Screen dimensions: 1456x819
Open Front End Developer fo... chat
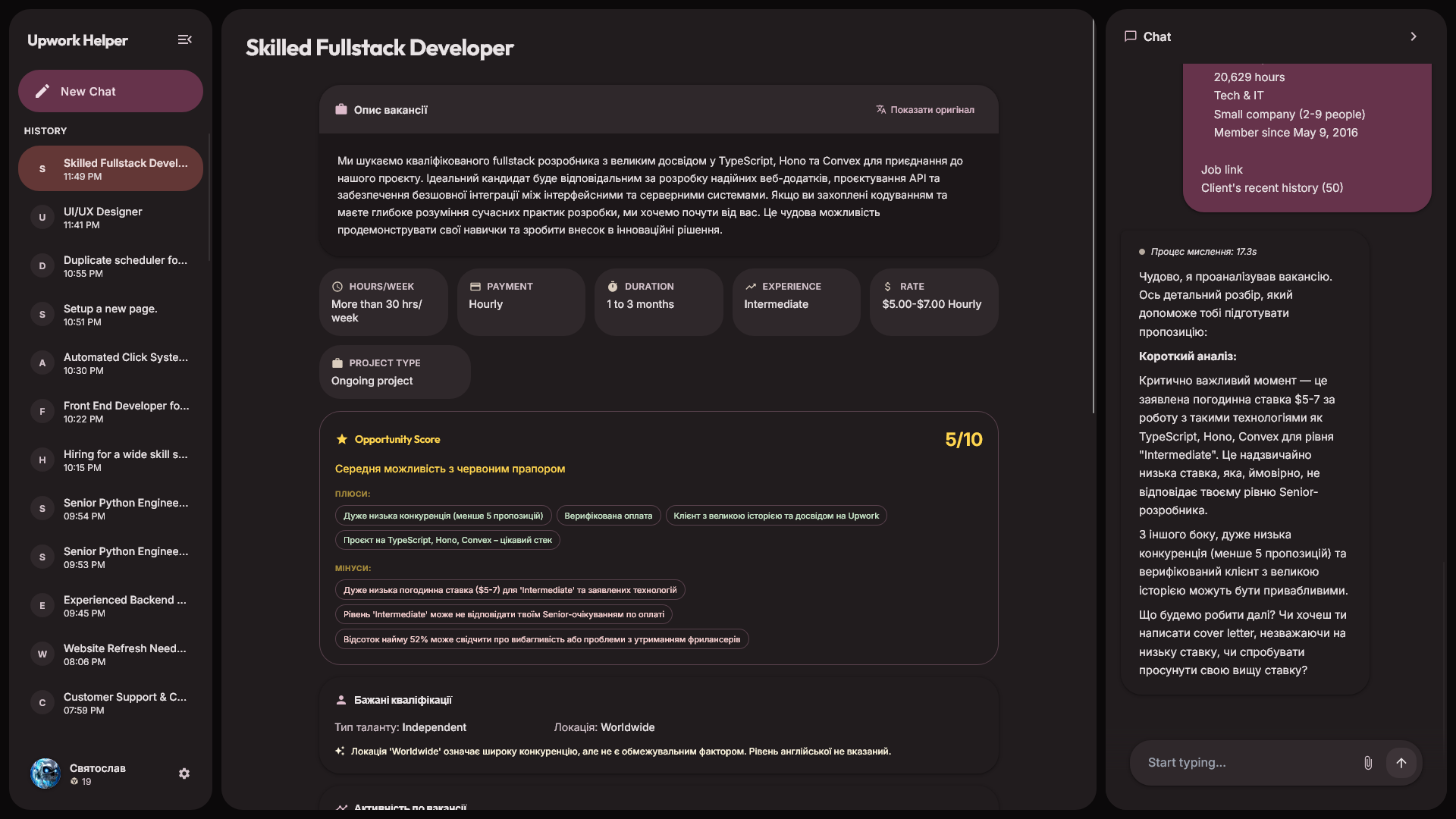coord(111,411)
